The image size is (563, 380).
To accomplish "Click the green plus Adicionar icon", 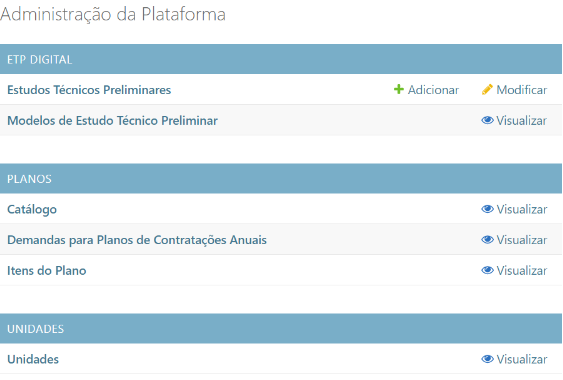I will [399, 89].
